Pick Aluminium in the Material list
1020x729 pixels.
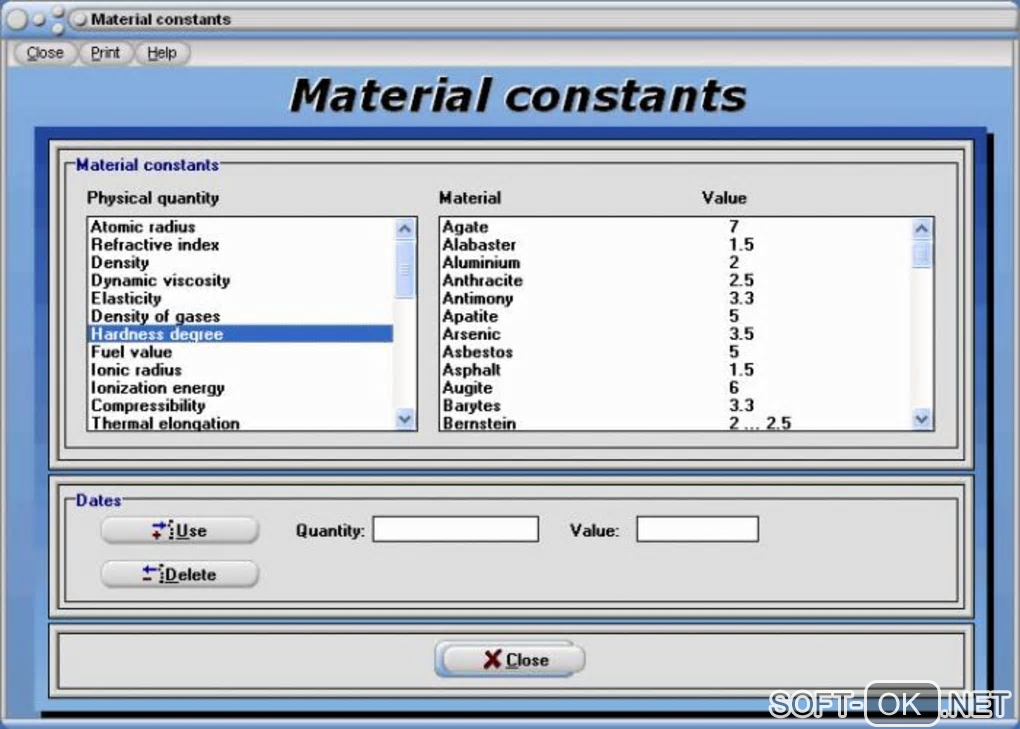pyautogui.click(x=675, y=263)
